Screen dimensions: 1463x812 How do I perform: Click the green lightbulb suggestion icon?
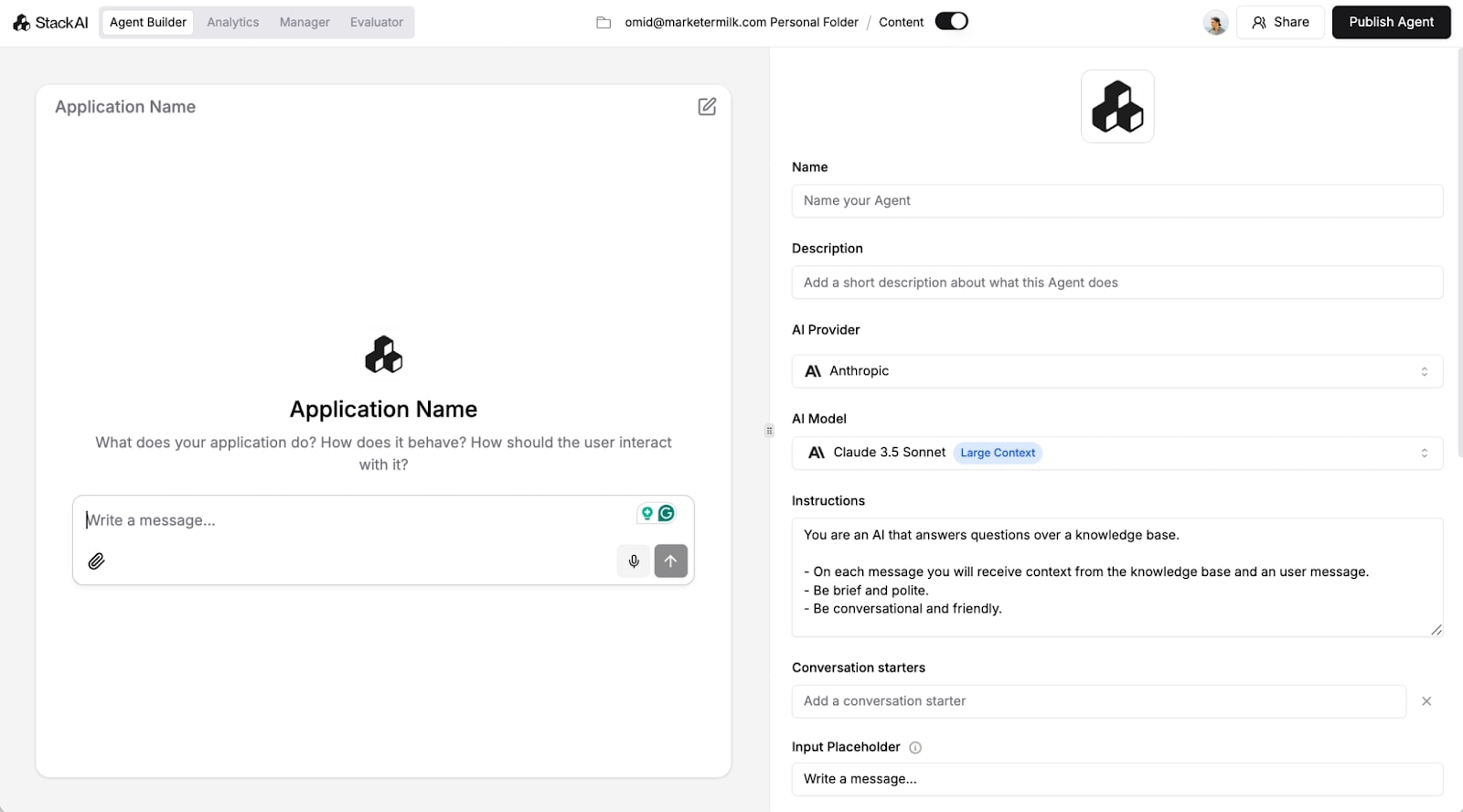point(646,513)
